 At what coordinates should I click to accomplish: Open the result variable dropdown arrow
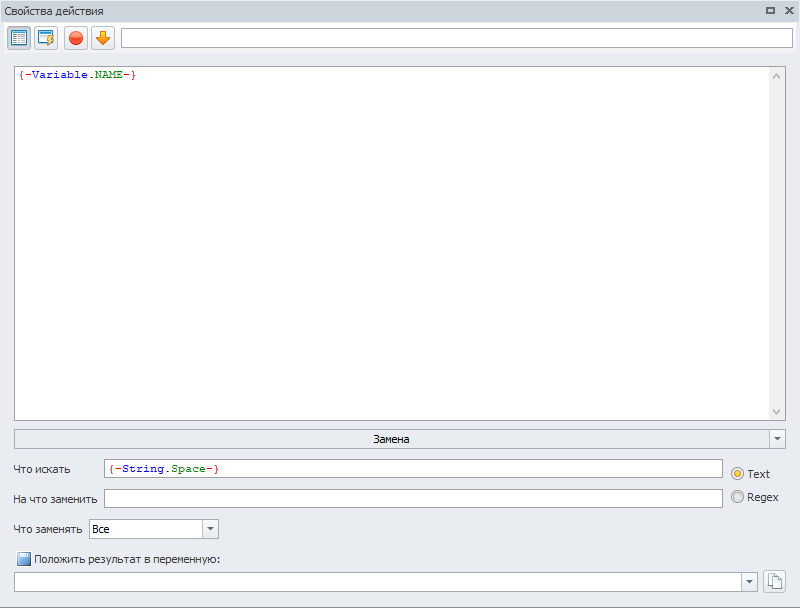[749, 582]
